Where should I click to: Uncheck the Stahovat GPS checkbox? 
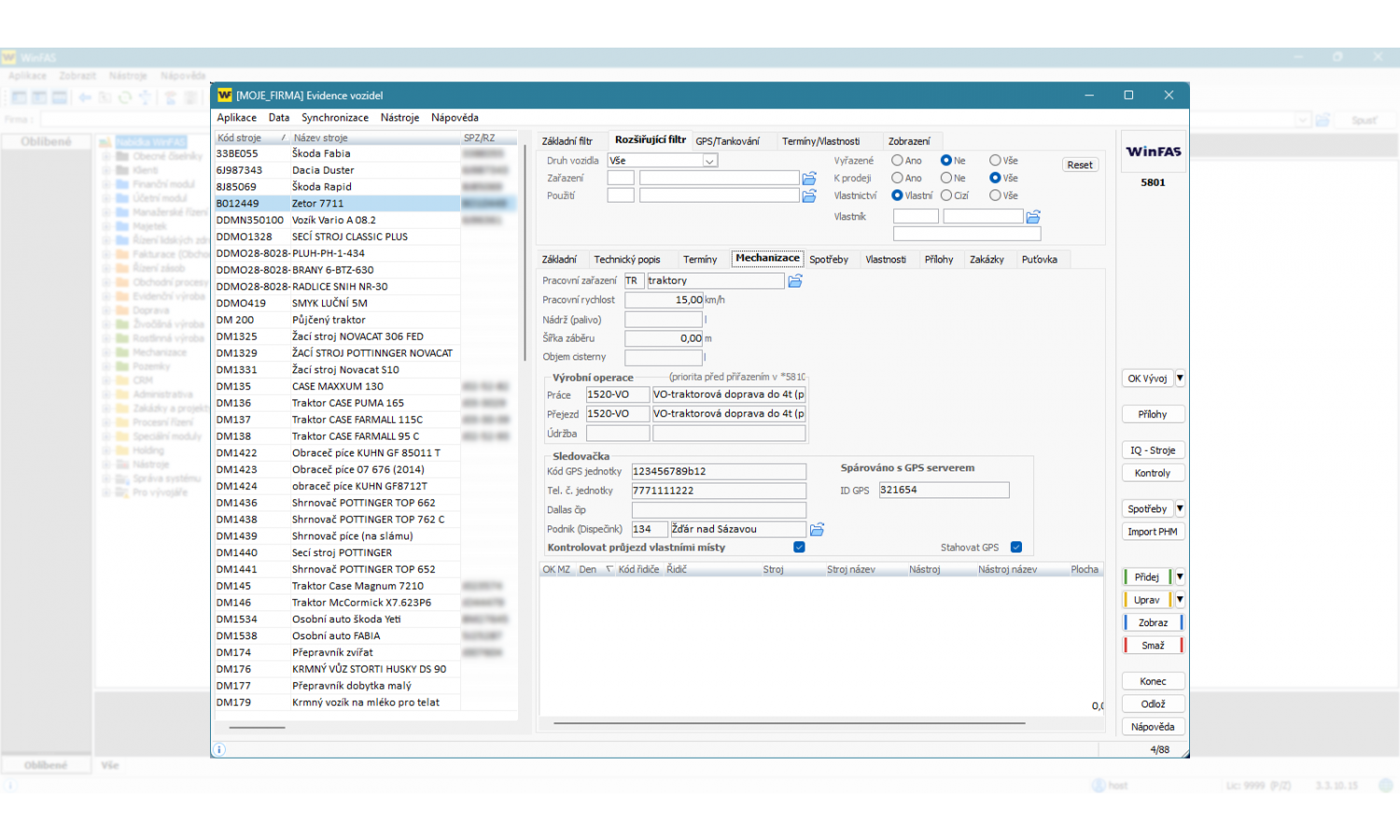[1016, 548]
